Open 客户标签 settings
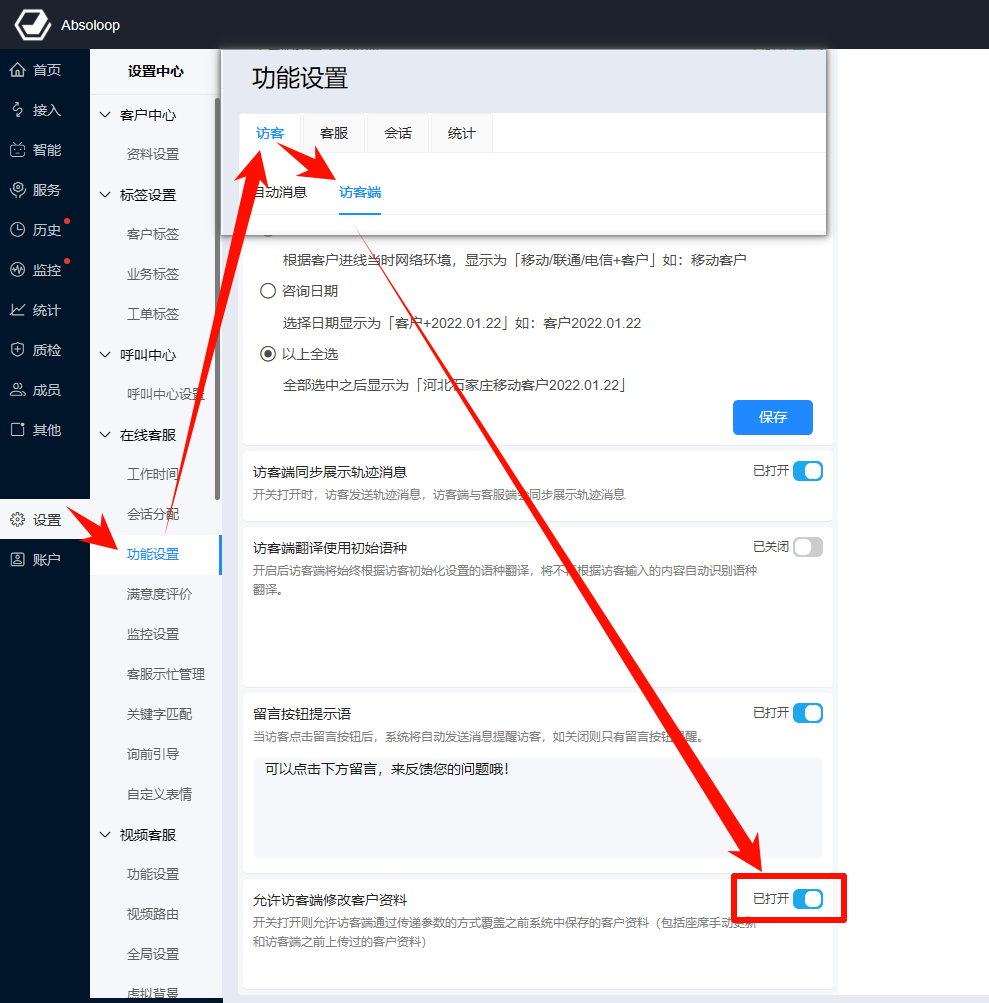 click(153, 234)
